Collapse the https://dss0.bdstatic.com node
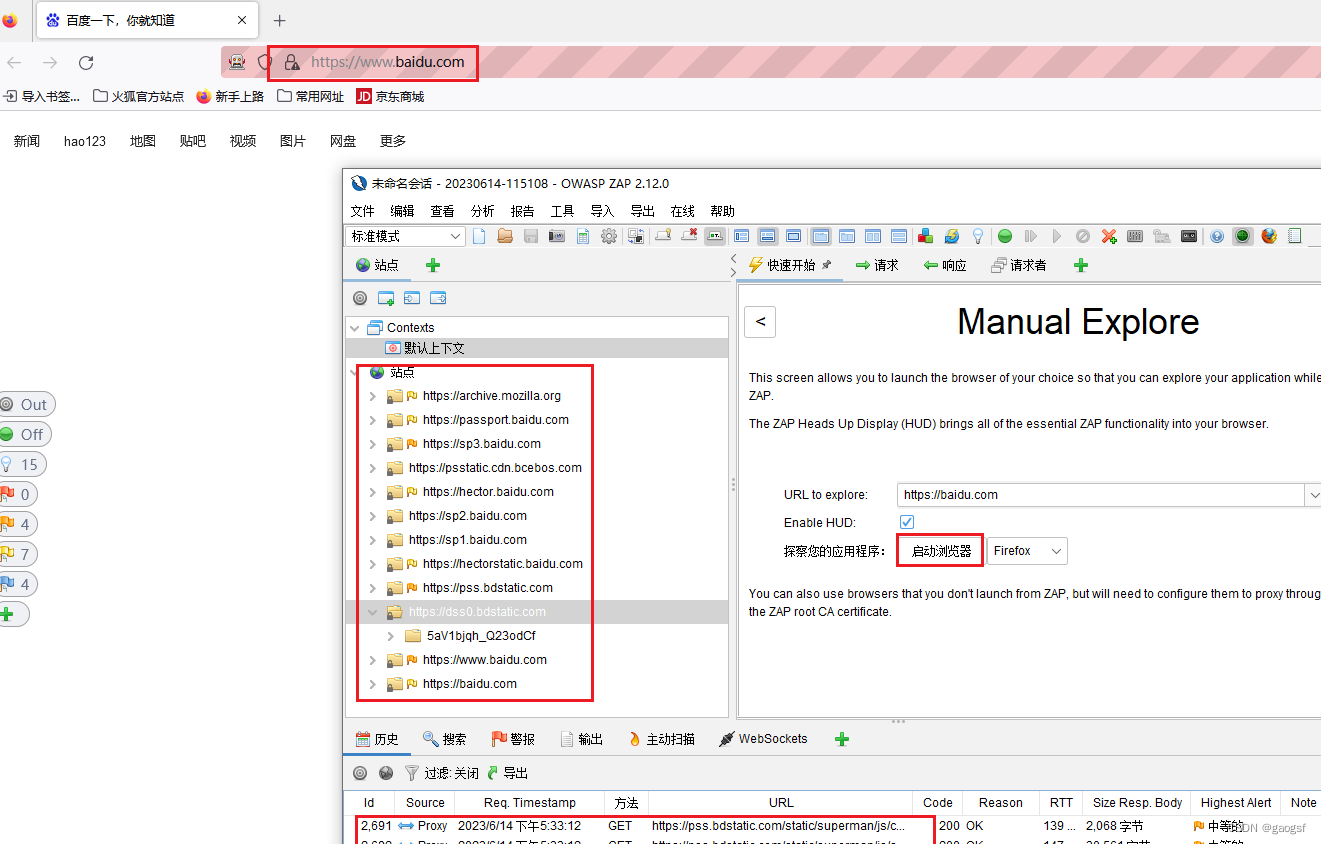 pyautogui.click(x=373, y=612)
